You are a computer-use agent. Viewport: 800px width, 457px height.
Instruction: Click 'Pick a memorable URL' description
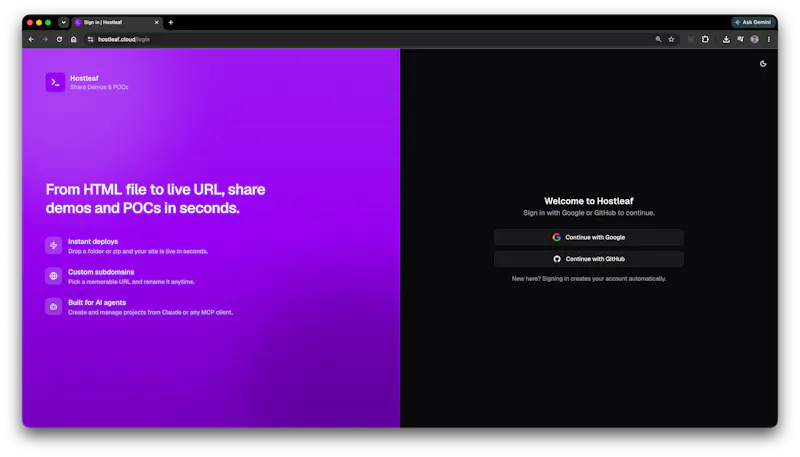coord(131,282)
